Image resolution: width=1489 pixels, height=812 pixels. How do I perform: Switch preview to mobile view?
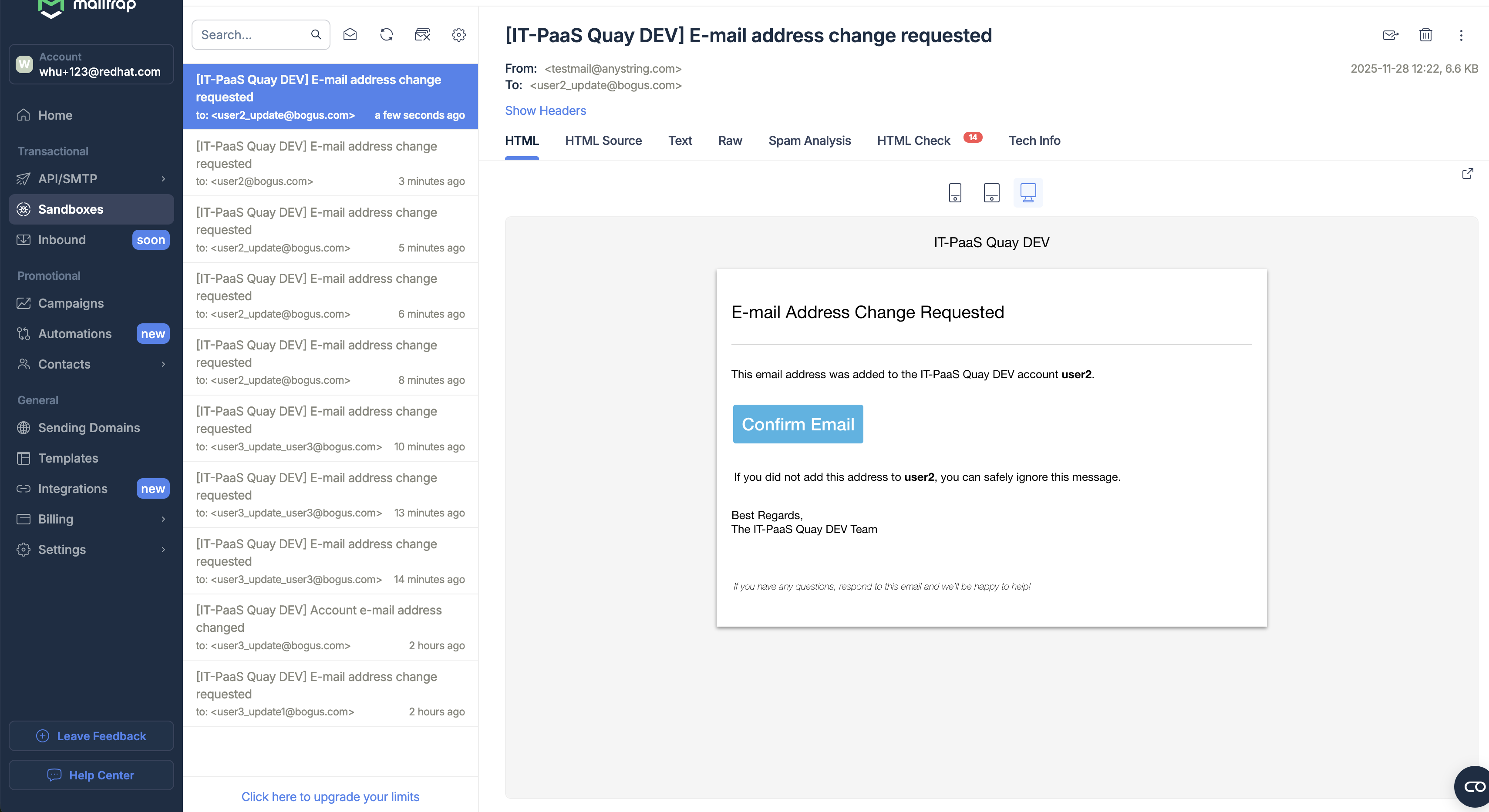tap(955, 192)
